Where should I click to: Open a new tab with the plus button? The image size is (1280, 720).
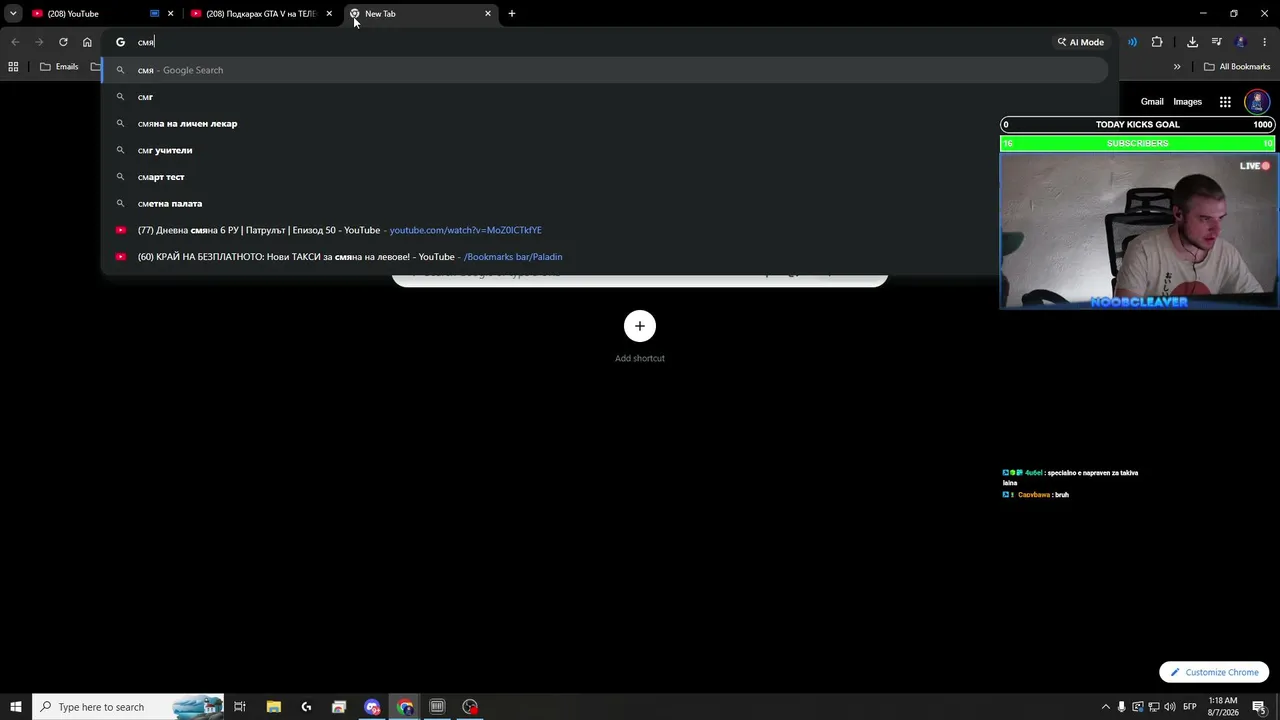tap(512, 14)
